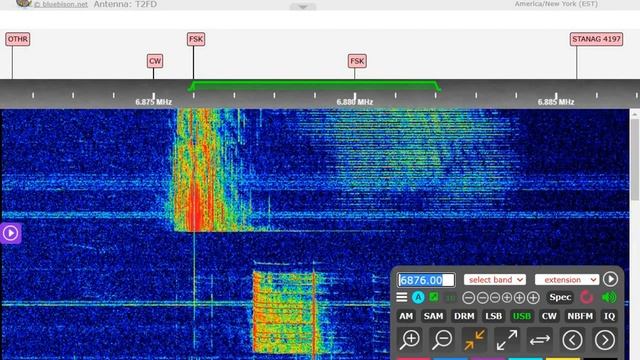The height and width of the screenshot is (360, 640).
Task: Select USB demodulation mode
Action: (522, 316)
